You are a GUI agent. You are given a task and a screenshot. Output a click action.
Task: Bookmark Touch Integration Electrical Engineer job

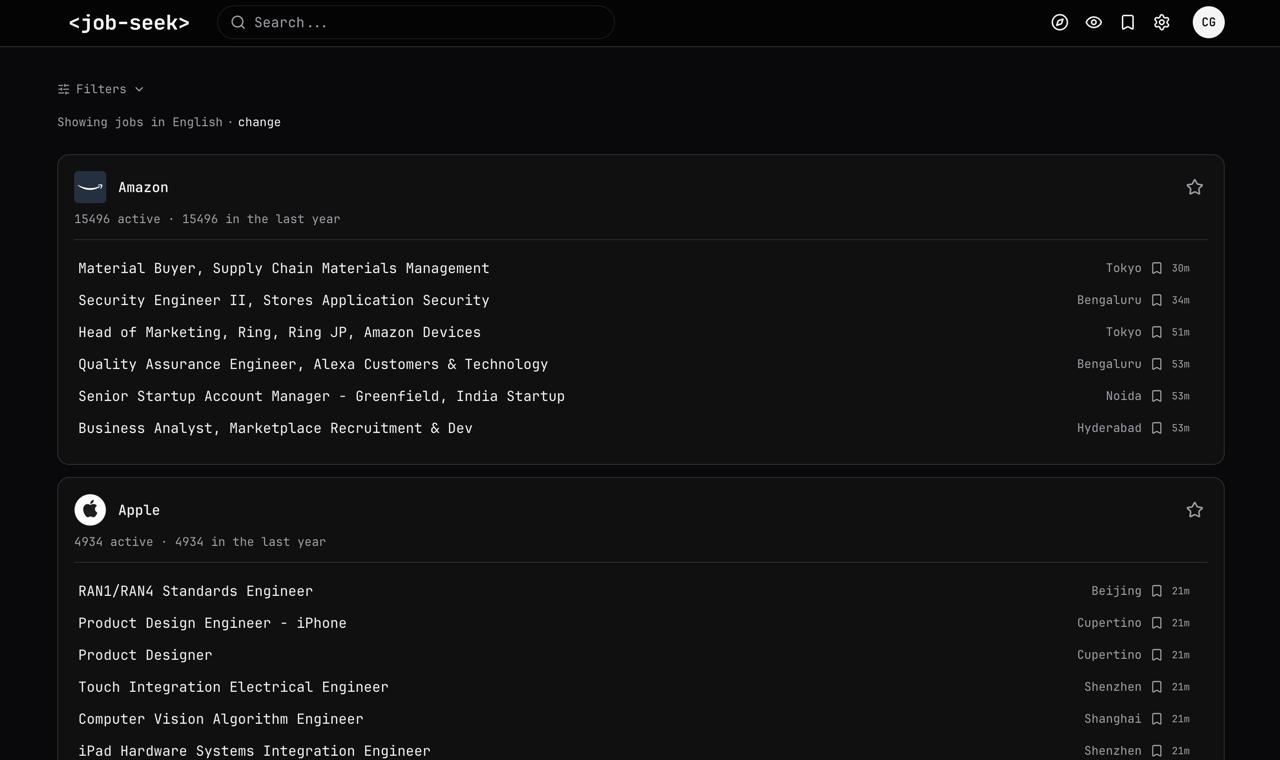pos(1157,687)
